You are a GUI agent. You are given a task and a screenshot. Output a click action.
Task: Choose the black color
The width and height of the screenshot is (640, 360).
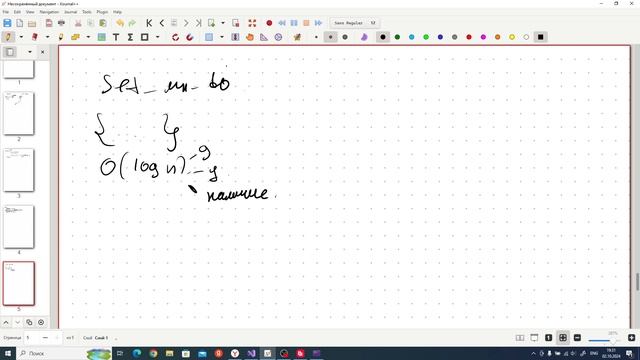(x=383, y=37)
